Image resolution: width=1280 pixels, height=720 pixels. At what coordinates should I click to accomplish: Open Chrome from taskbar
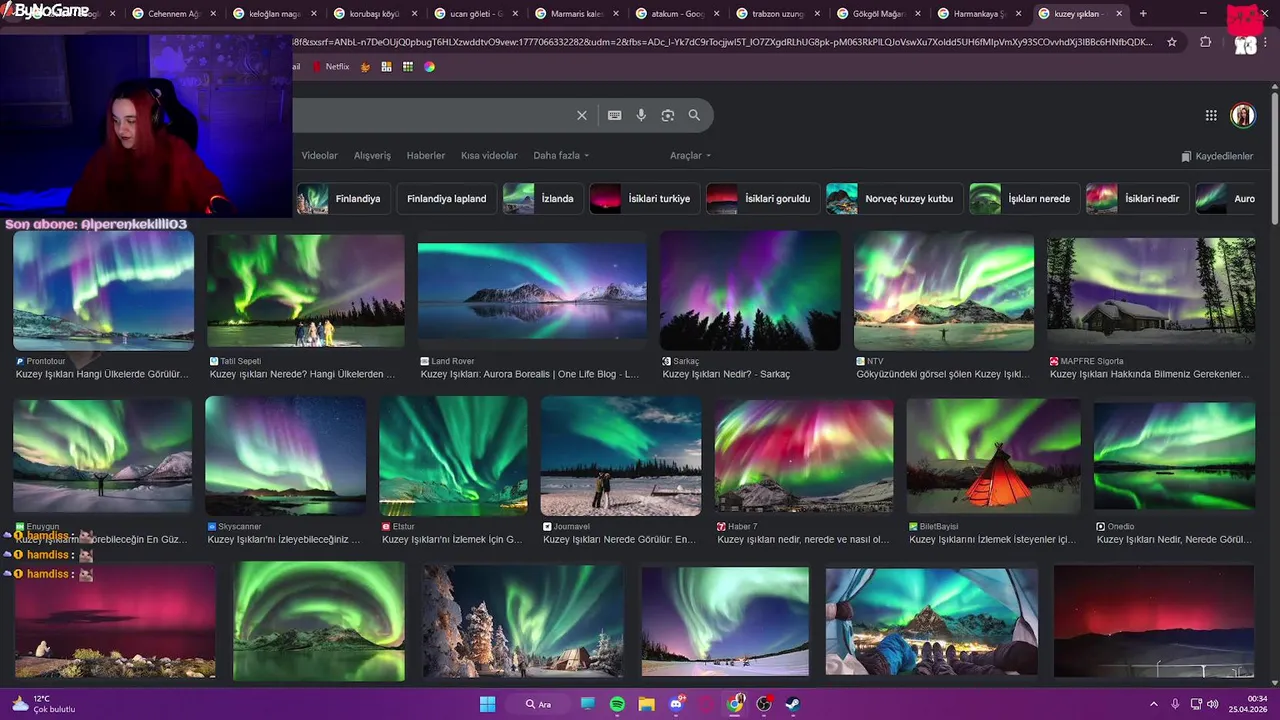pos(736,704)
